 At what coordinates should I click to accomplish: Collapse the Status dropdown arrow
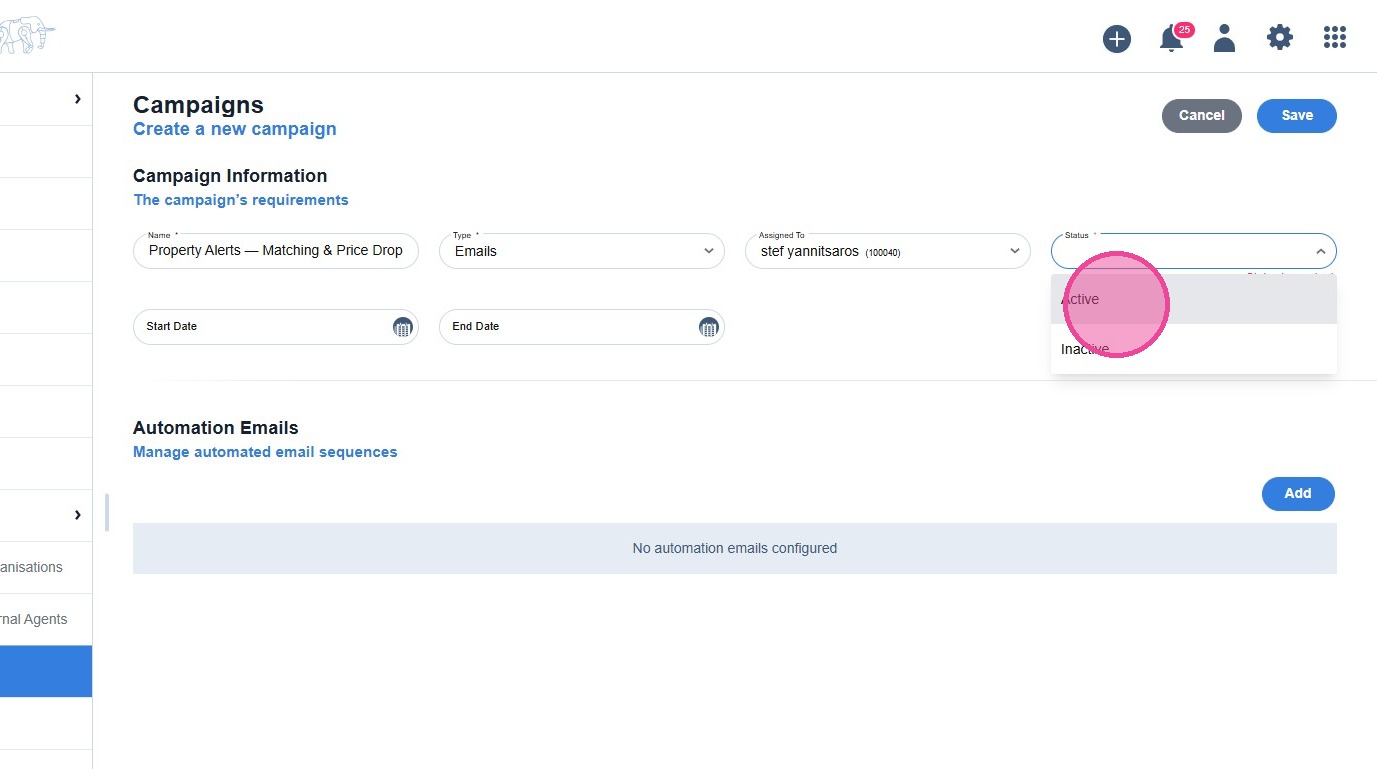click(x=1320, y=252)
